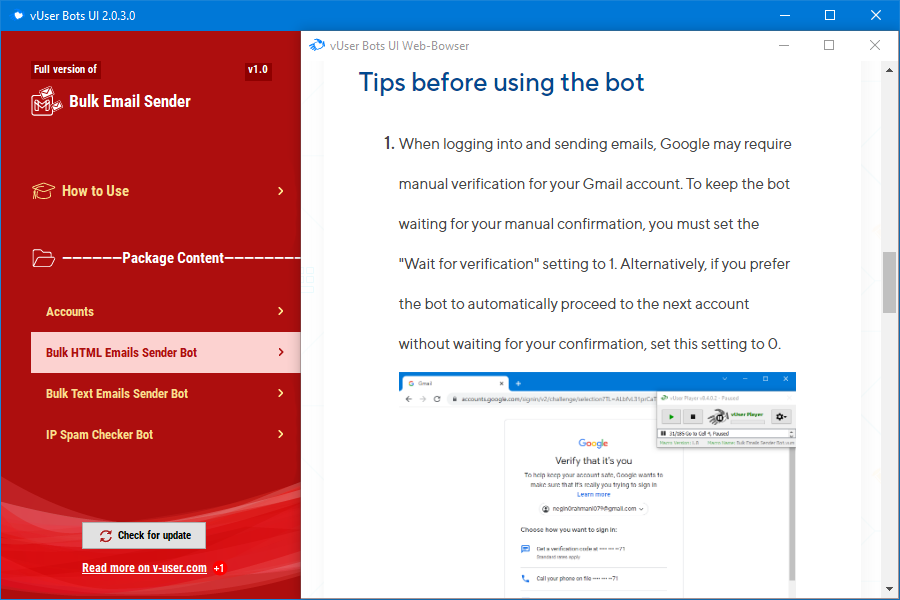
Task: Click the v1.0 version badge
Action: point(258,69)
